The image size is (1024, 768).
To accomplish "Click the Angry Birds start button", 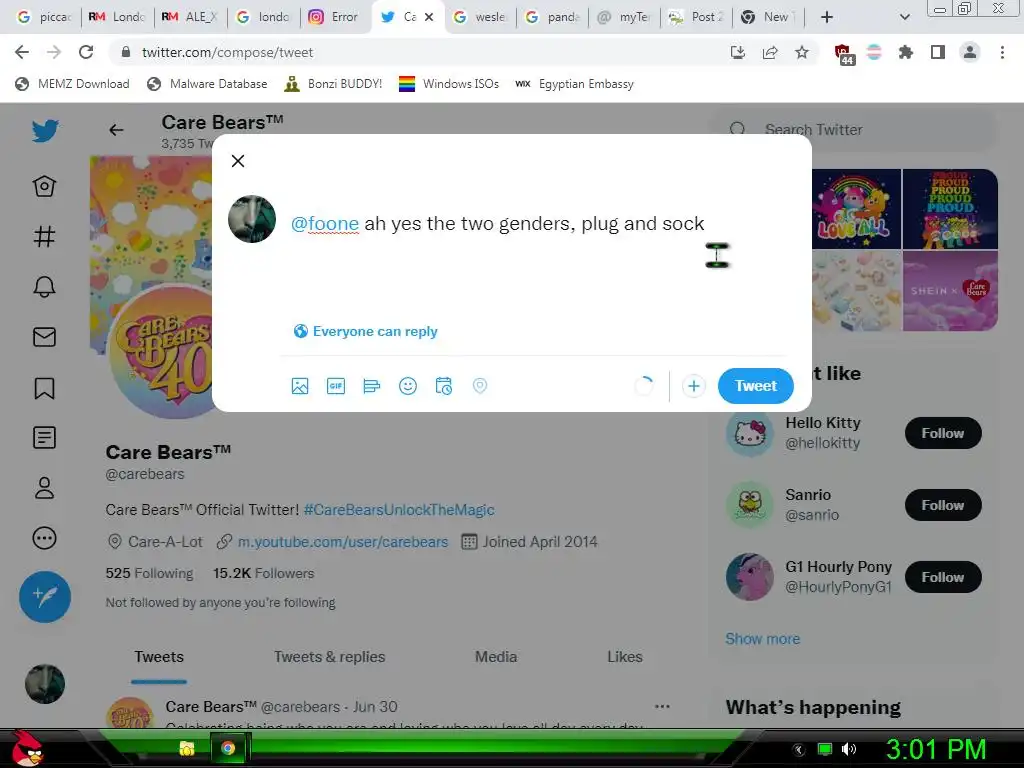I will (27, 748).
